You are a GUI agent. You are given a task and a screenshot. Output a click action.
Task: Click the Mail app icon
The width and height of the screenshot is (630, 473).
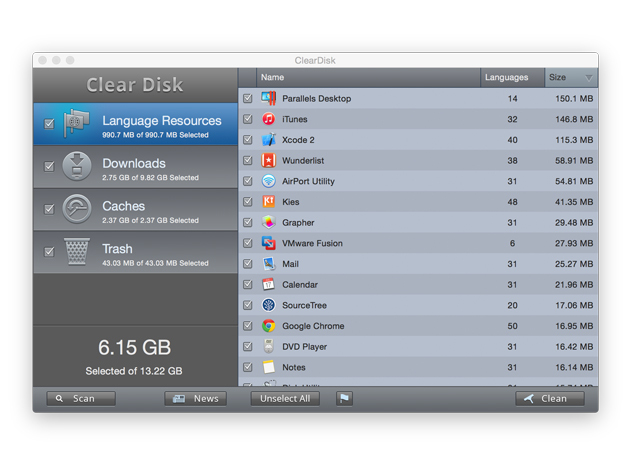(x=268, y=264)
